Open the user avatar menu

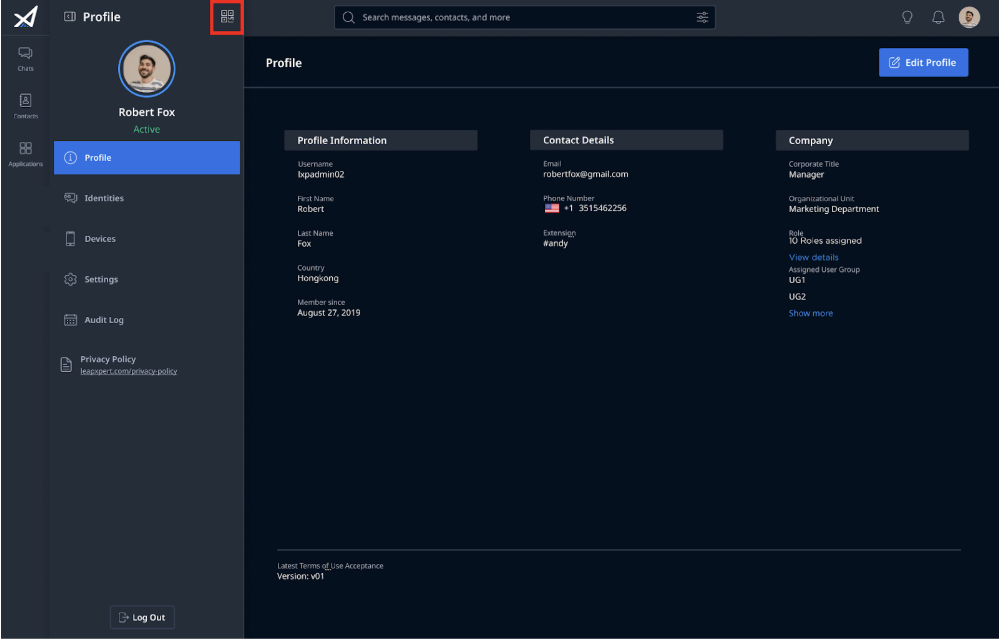[970, 17]
